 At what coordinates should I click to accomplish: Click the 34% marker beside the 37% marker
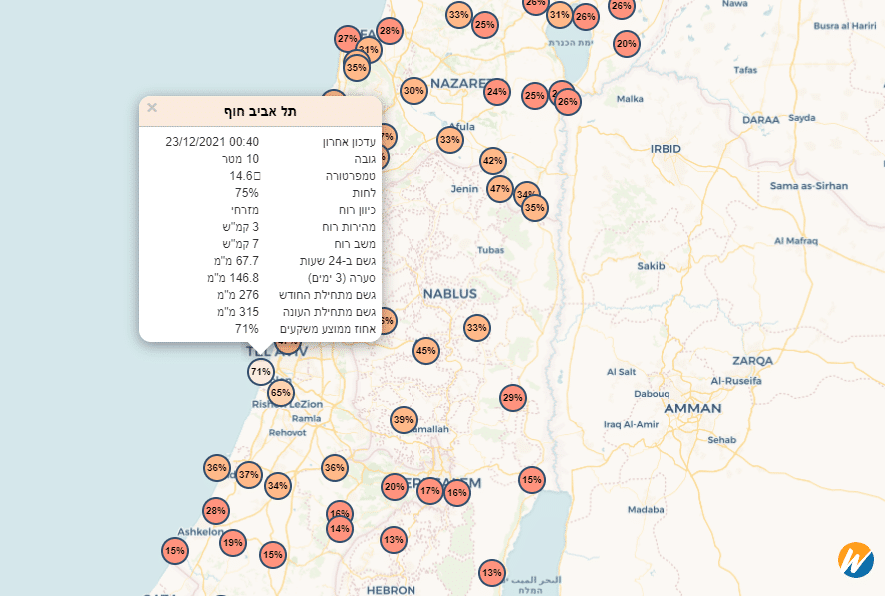[x=278, y=486]
